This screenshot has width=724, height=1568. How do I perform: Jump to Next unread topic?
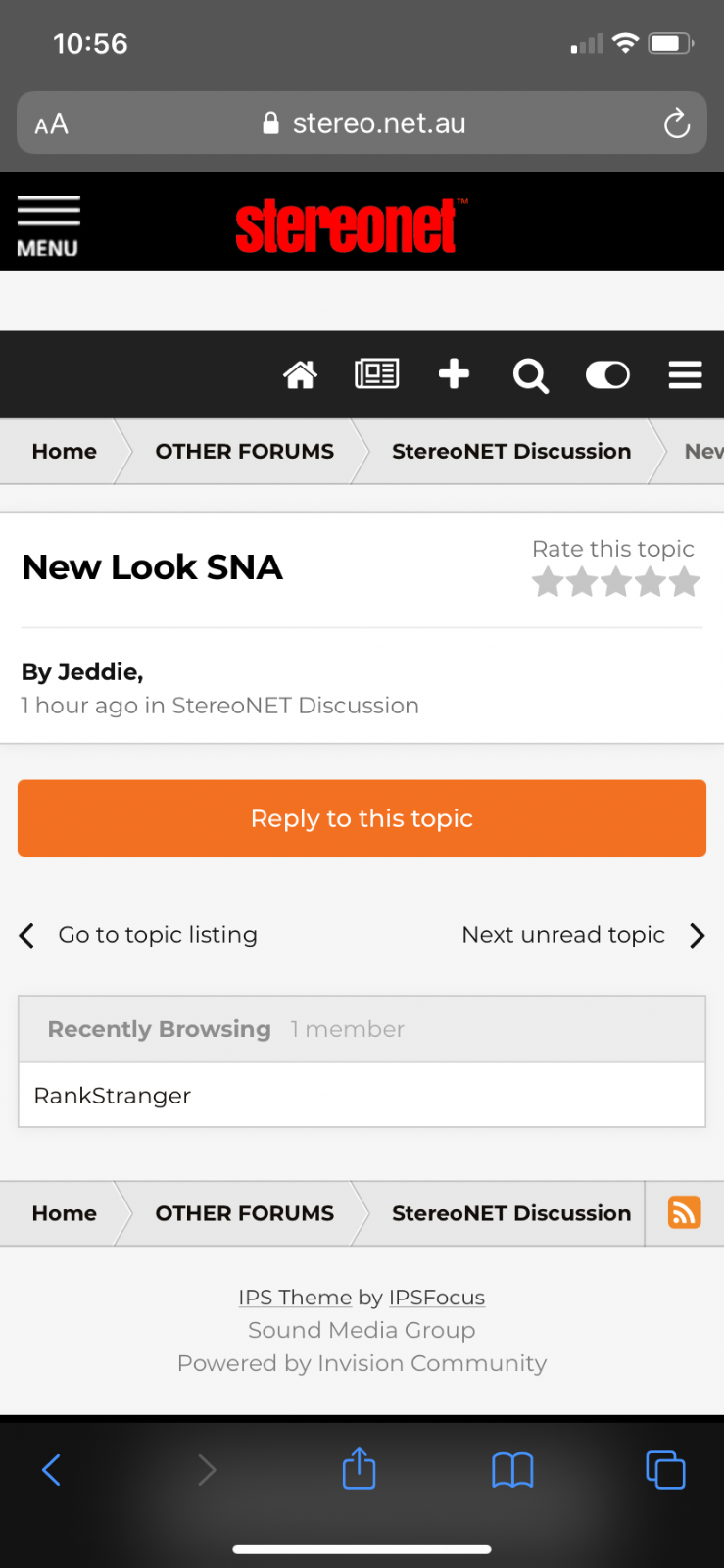563,935
